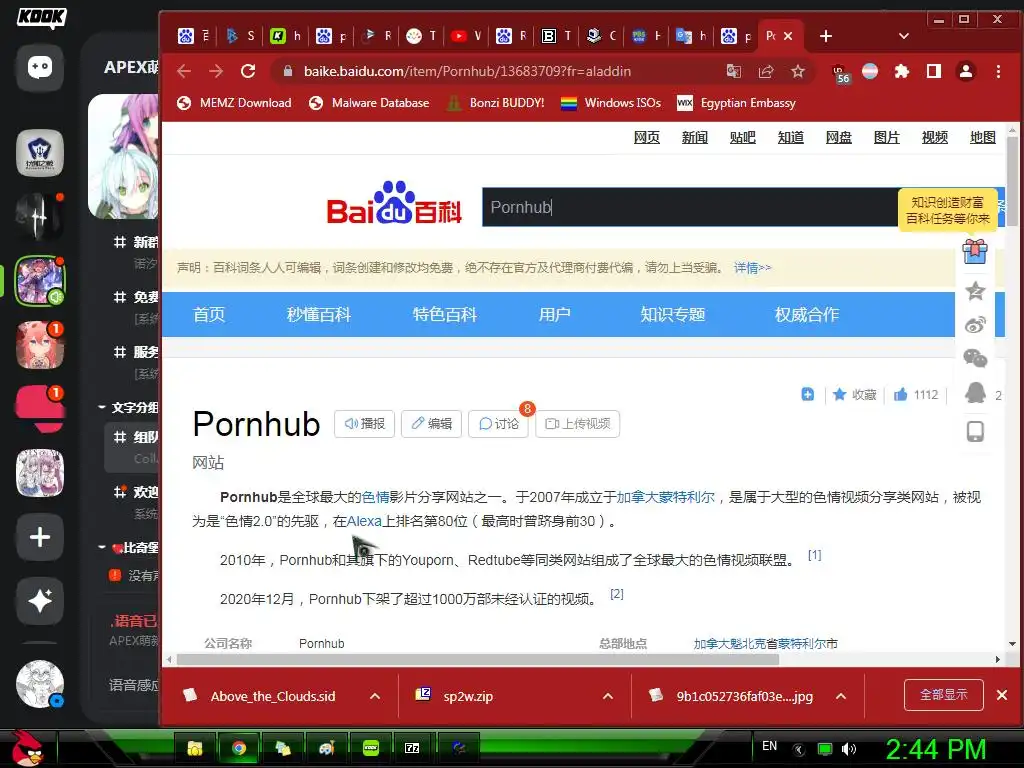
Task: Go forward in Chrome history
Action: click(x=216, y=71)
